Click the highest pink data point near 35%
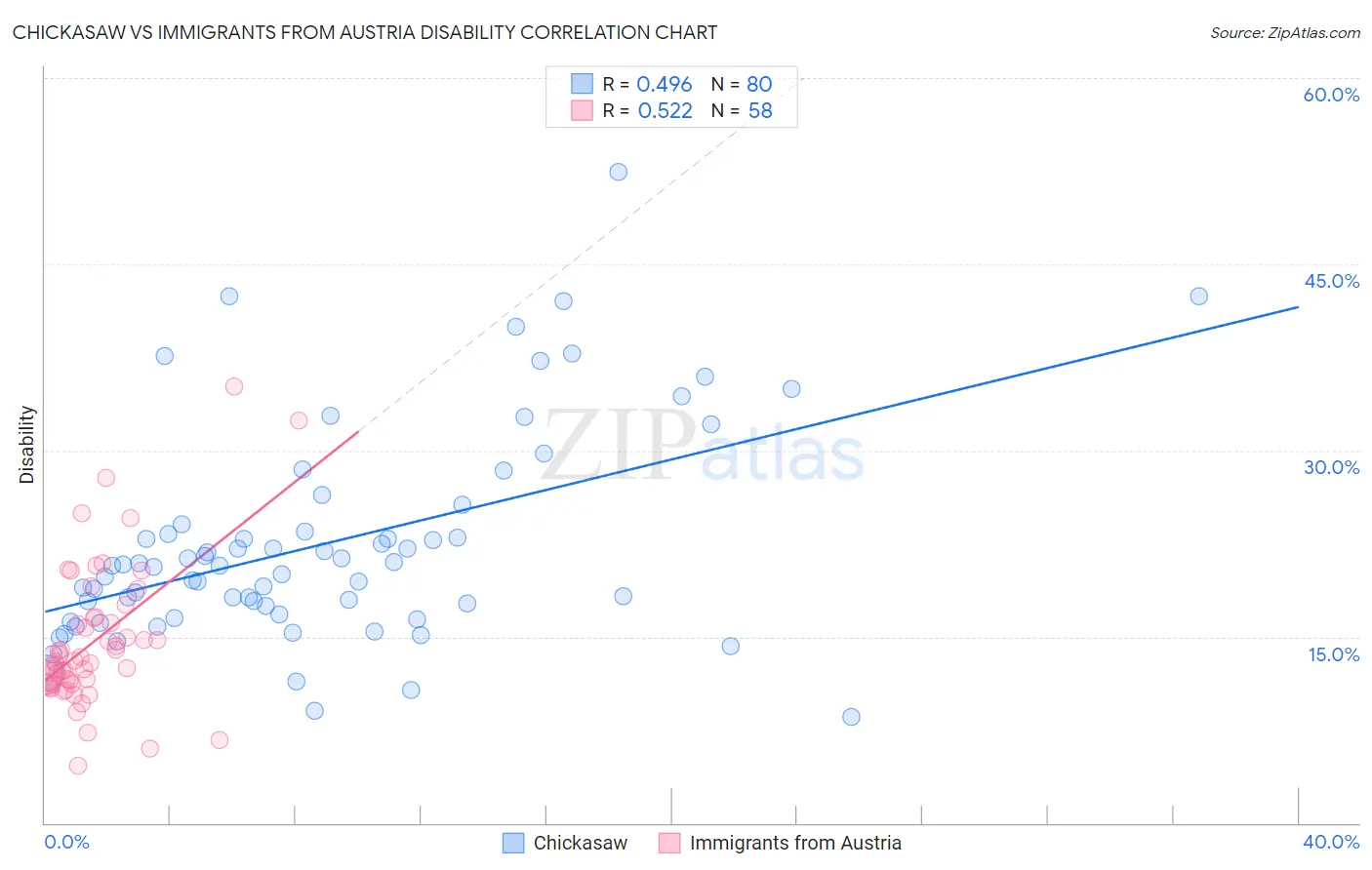Viewport: 1372px width, 870px height. [x=234, y=386]
